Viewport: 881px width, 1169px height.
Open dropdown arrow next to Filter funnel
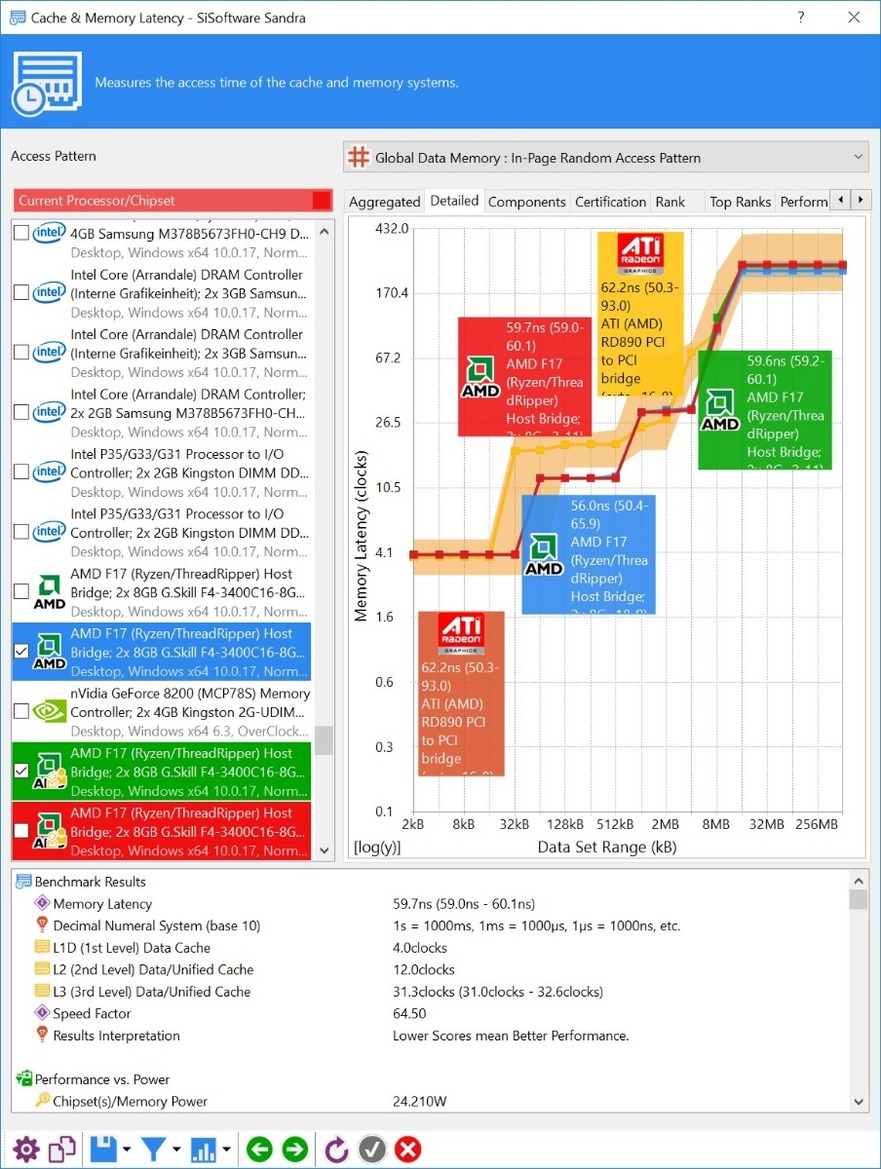(176, 1150)
